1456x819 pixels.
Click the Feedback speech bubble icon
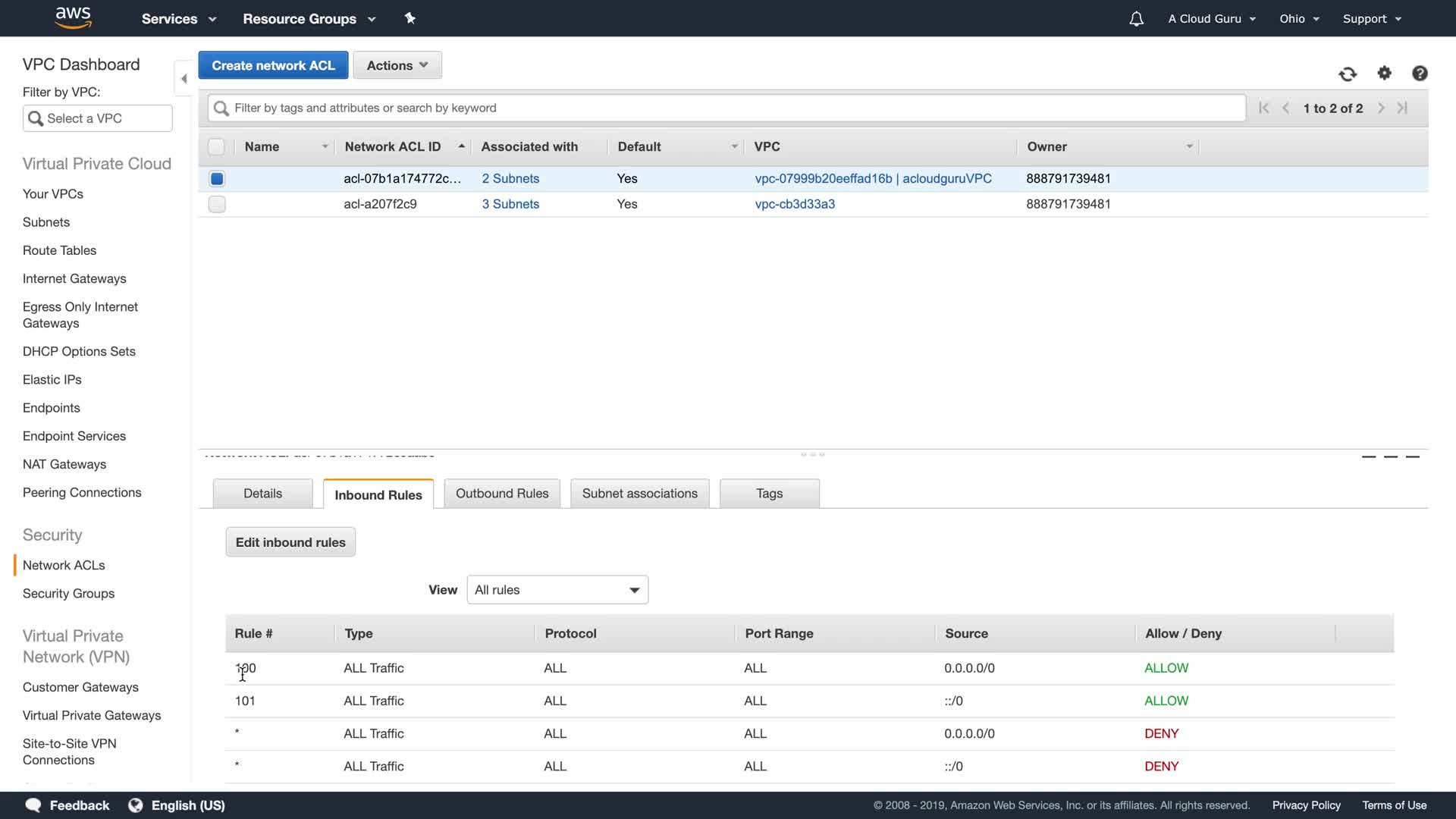33,805
